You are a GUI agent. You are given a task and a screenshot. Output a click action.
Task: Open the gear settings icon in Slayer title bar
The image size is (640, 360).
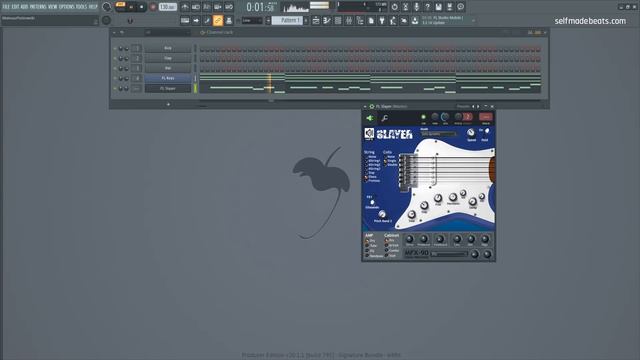[x=372, y=107]
